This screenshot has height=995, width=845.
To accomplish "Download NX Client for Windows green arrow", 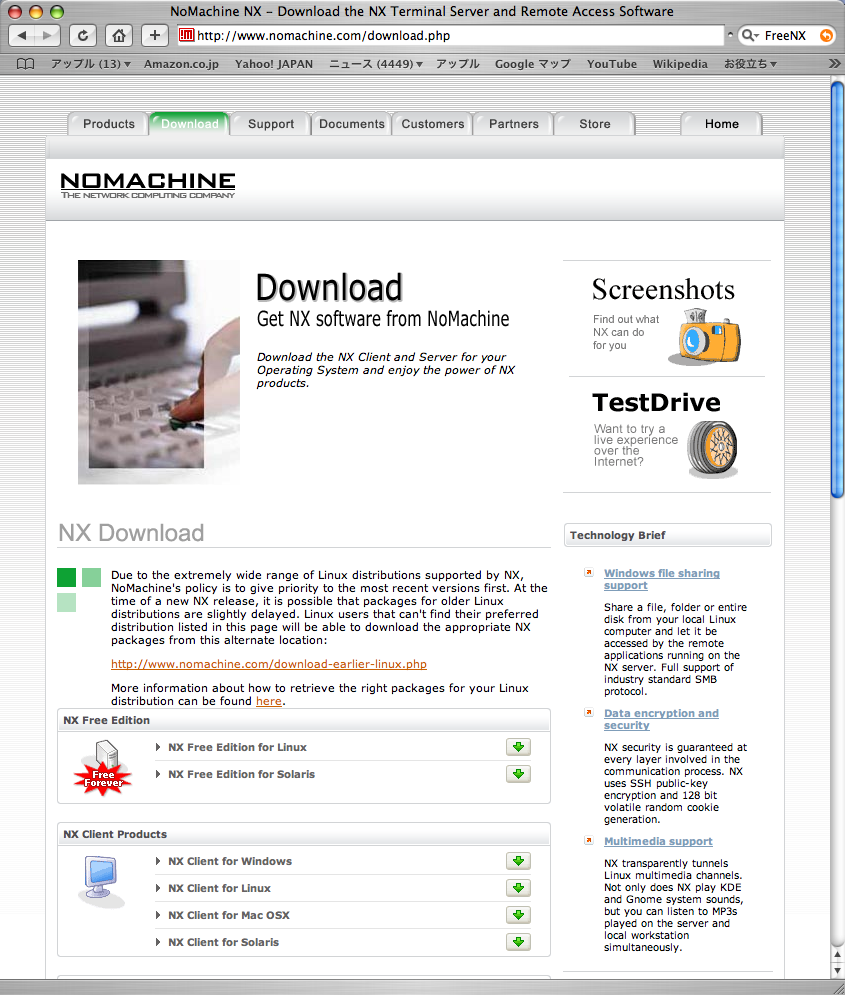I will pos(518,860).
